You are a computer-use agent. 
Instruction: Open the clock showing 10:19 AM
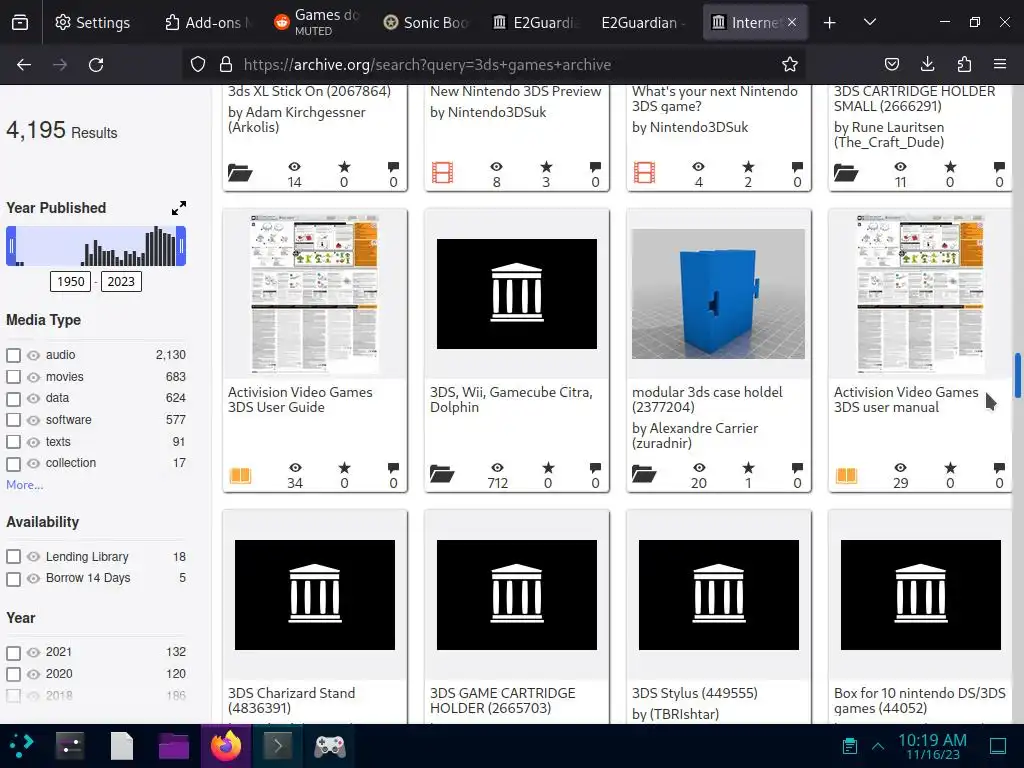click(933, 746)
